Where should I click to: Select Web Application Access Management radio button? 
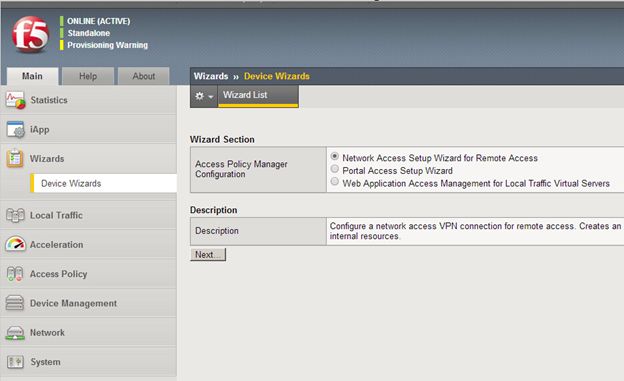point(335,182)
